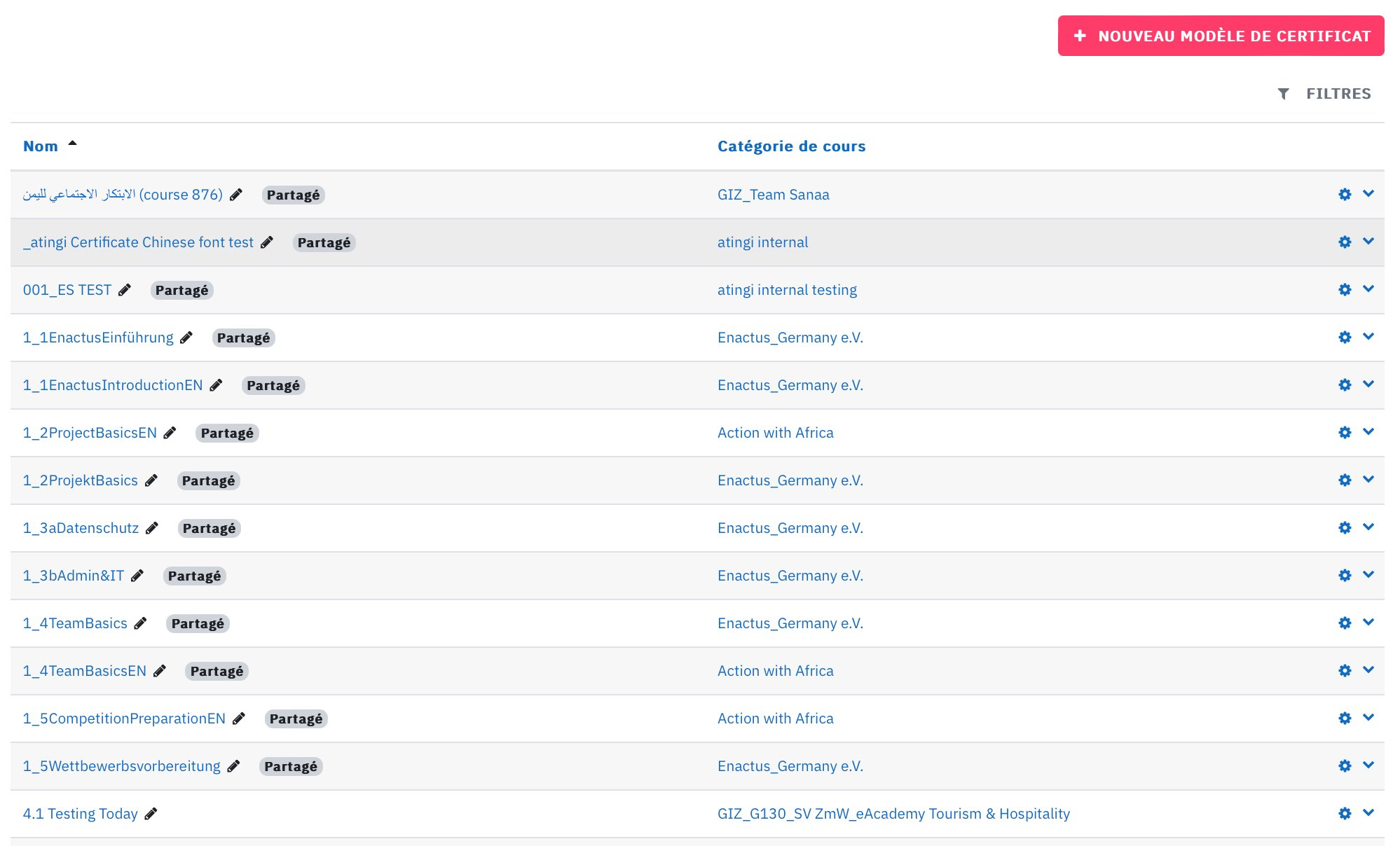Viewport: 1400px width, 846px height.
Task: Open chevron dropdown for 1_2ProjectBasicsEN
Action: 1368,432
